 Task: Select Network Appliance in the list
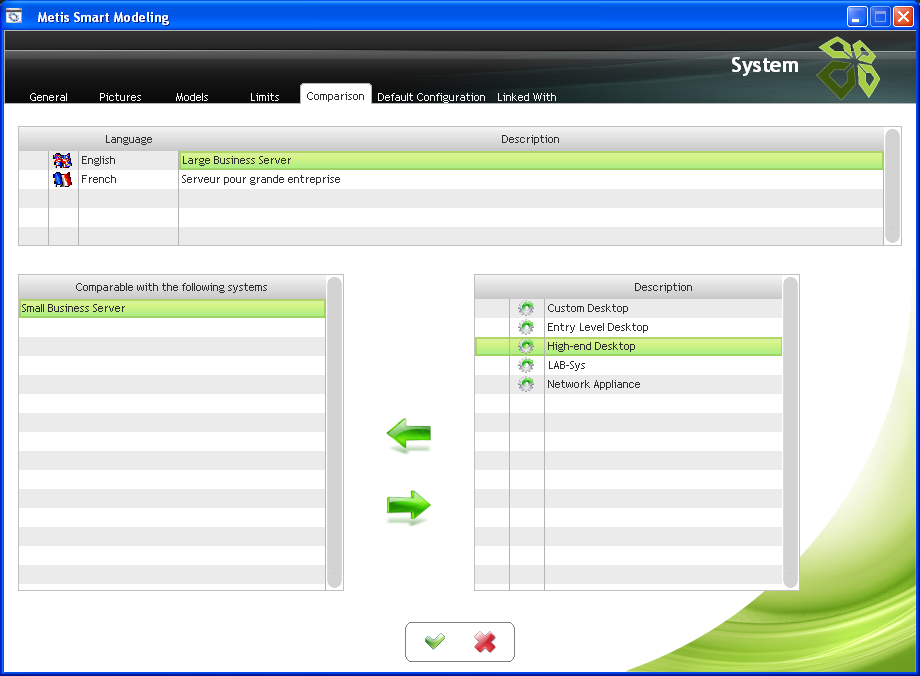[x=663, y=384]
